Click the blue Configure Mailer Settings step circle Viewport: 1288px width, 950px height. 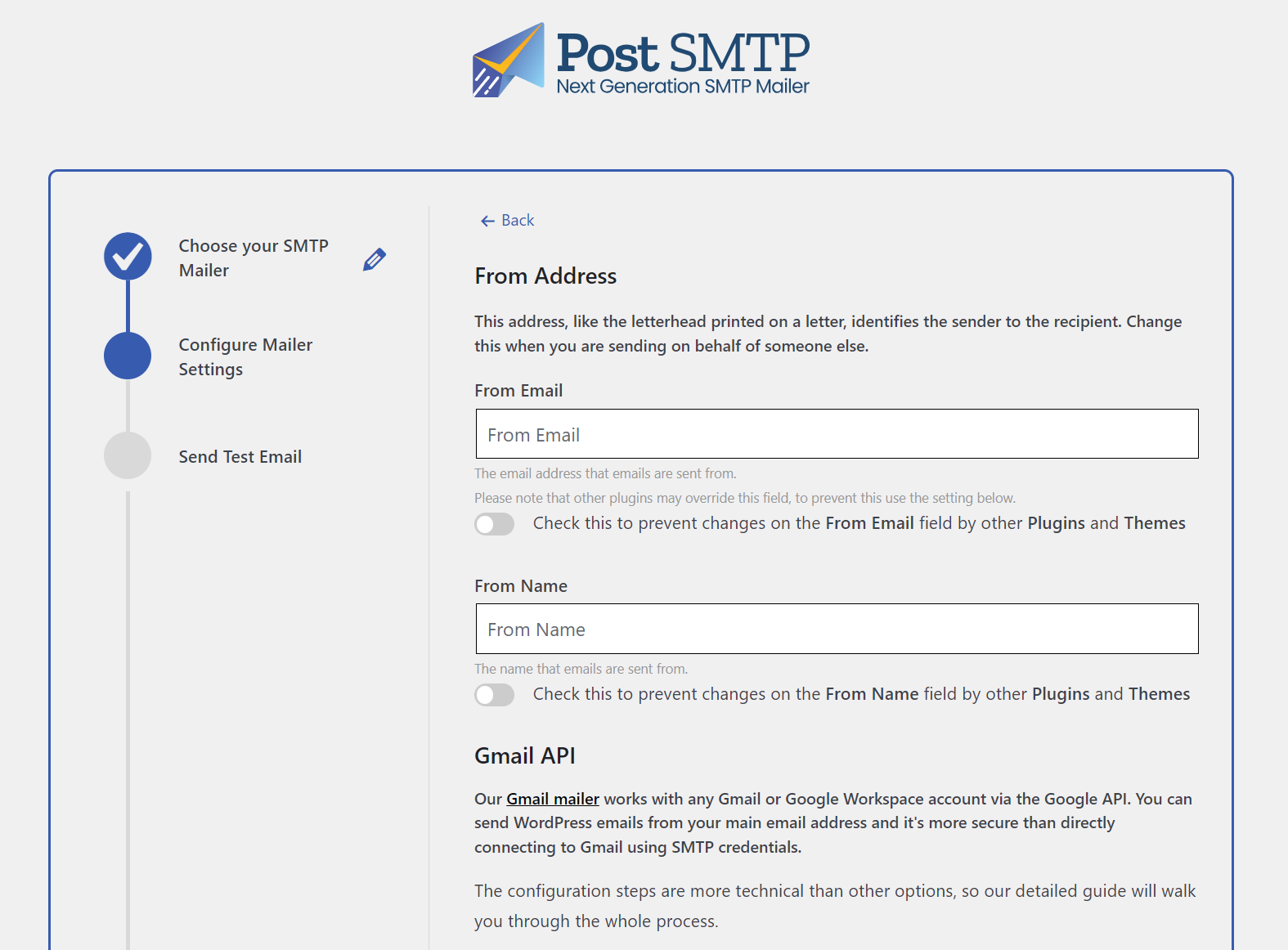pos(128,356)
